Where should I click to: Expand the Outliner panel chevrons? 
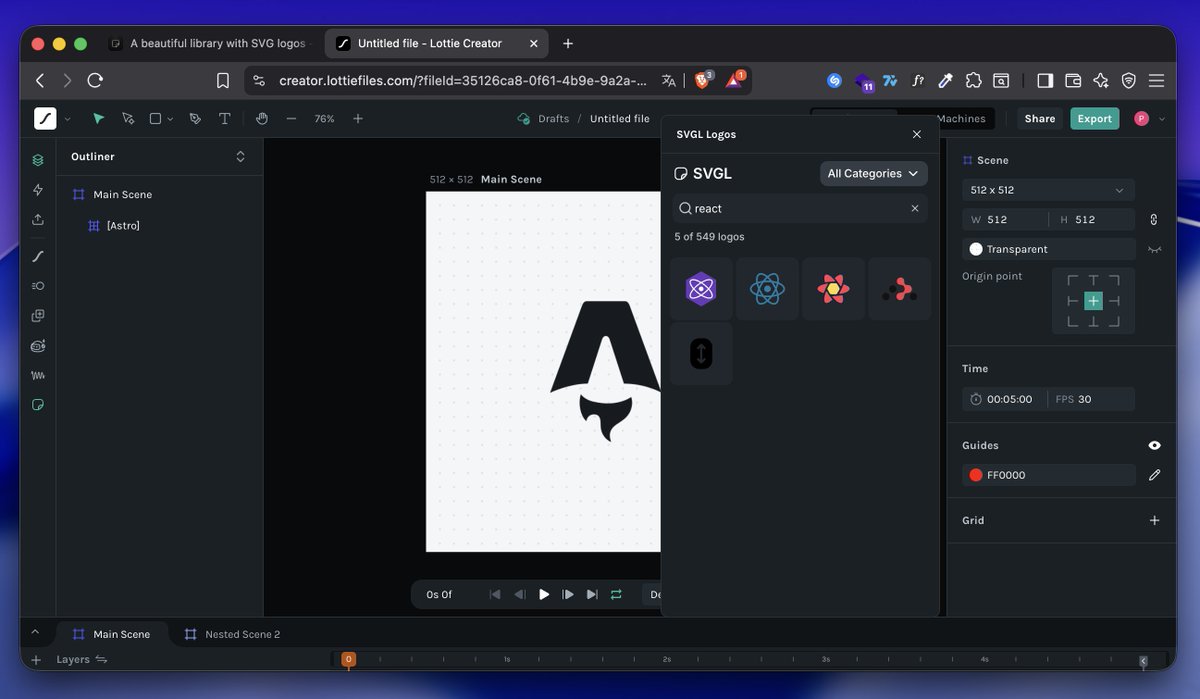click(x=240, y=157)
